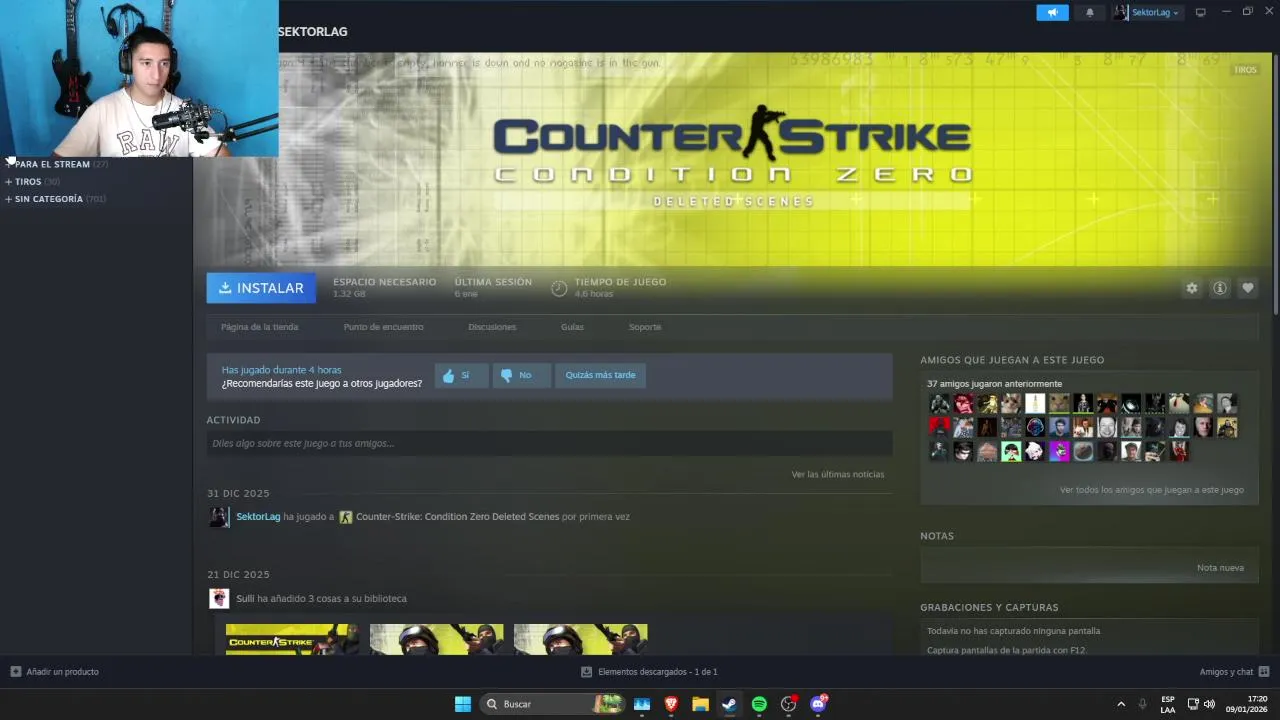This screenshot has height=720, width=1280.
Task: Open Ver todos los amigos link
Action: coord(1151,490)
